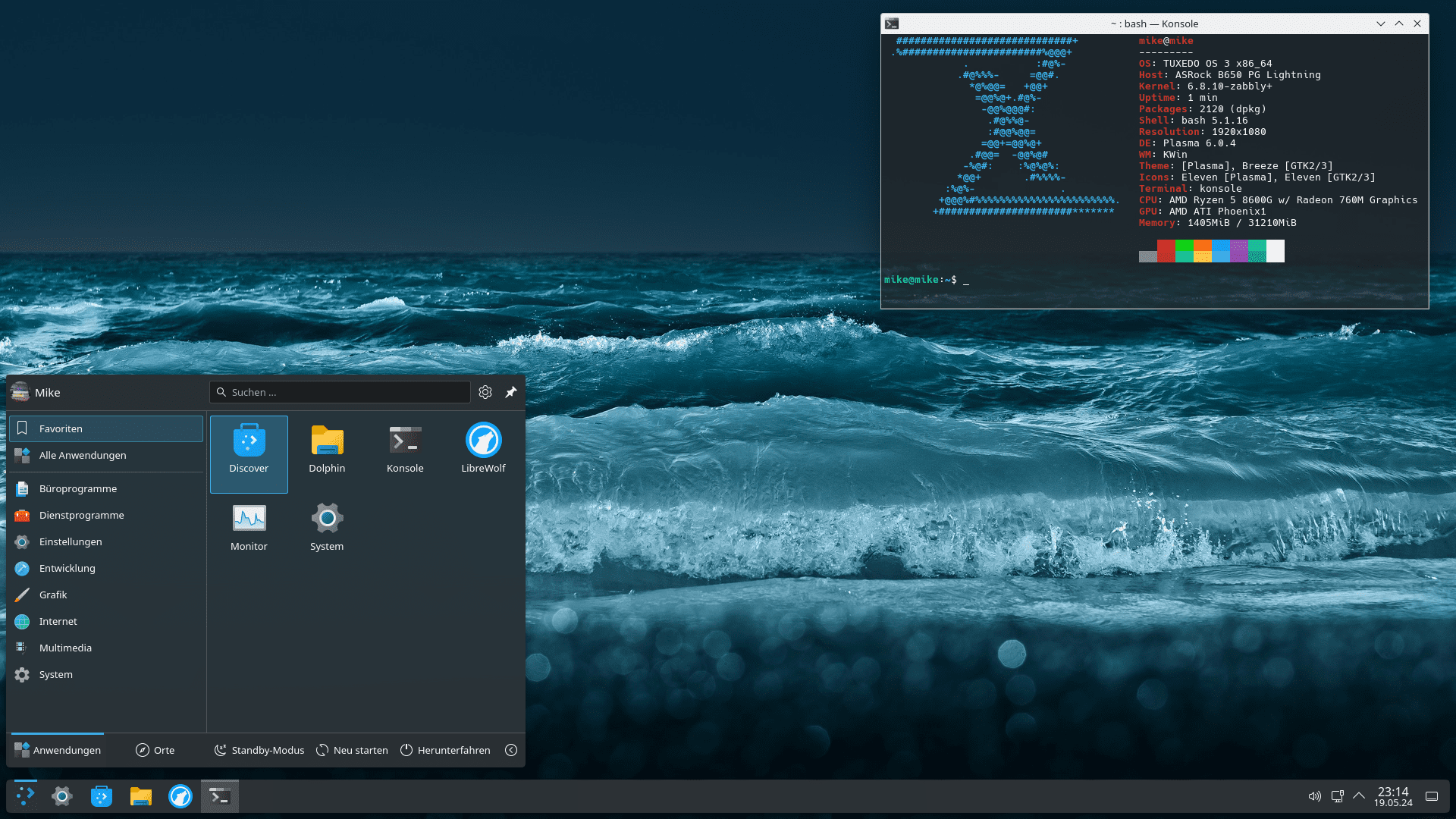Click the Suchen search field
The height and width of the screenshot is (819, 1456).
point(340,392)
